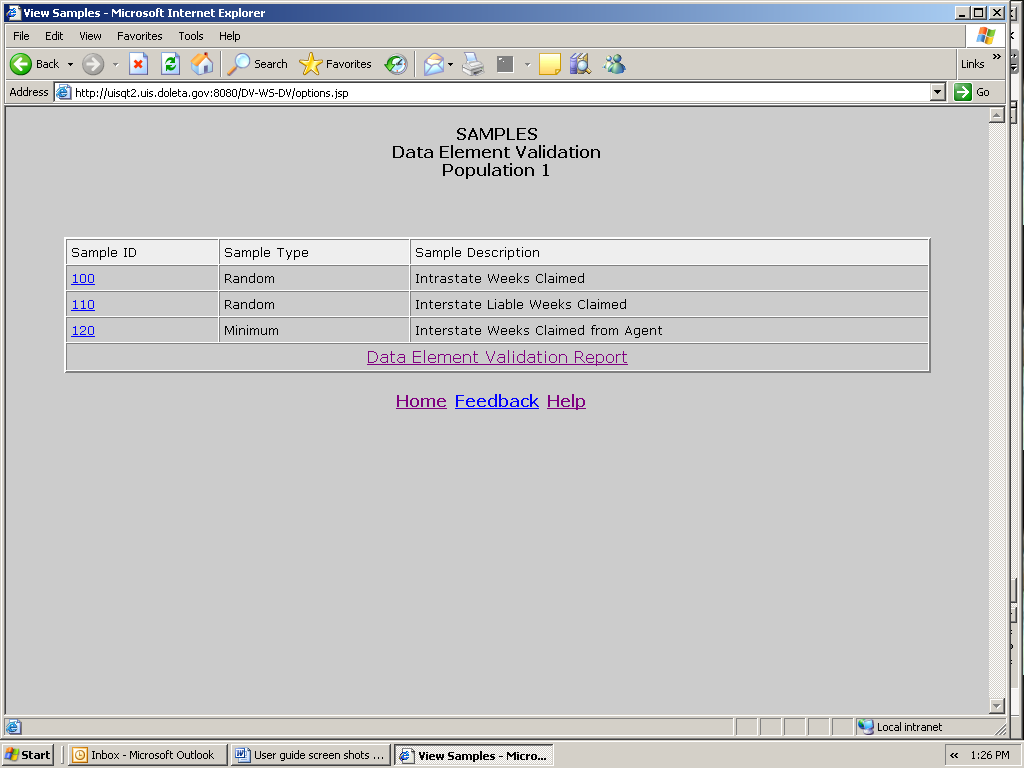
Task: Click the 1:26 PM system clock
Action: pos(989,755)
